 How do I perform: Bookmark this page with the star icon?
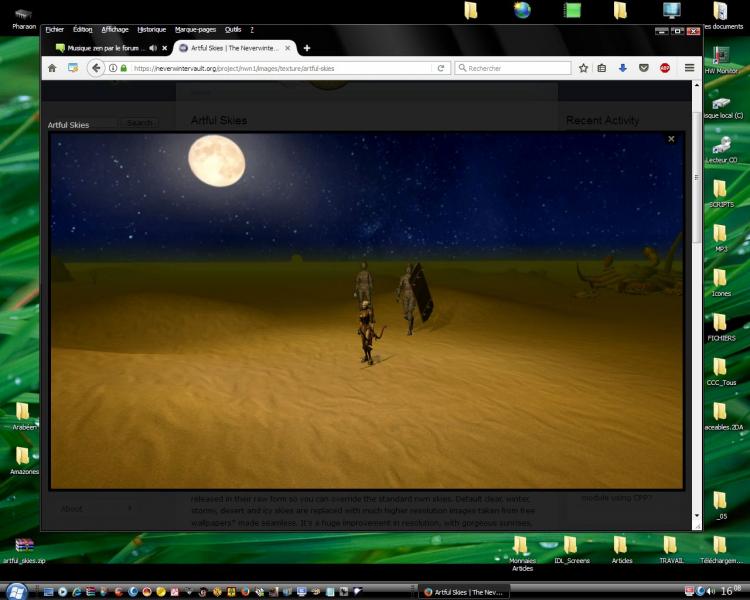pyautogui.click(x=583, y=68)
